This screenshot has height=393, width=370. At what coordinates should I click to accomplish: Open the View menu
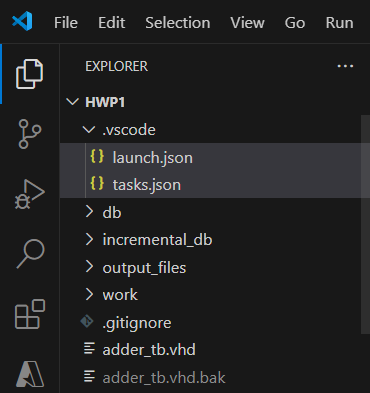point(247,23)
